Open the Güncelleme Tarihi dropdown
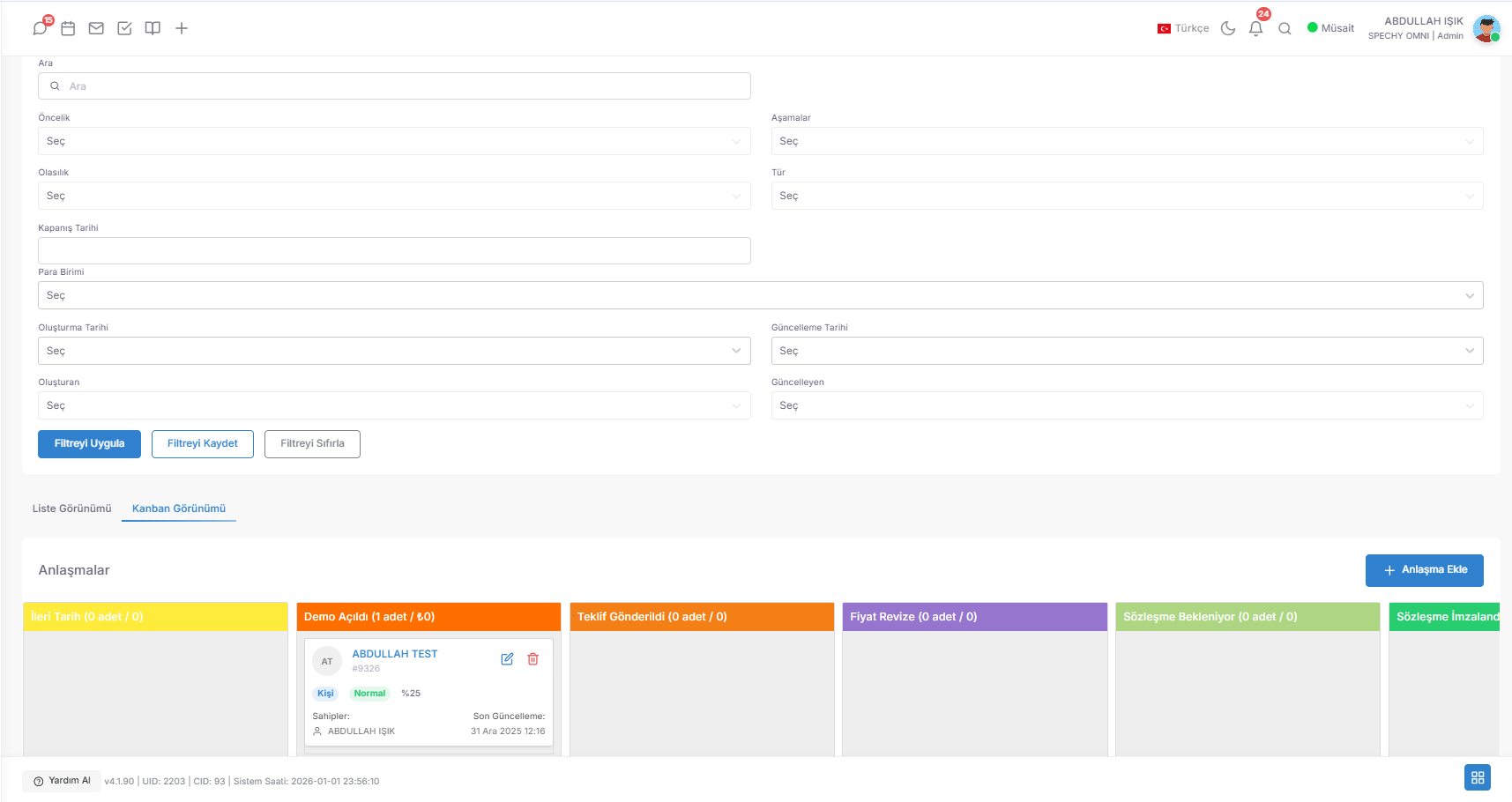The width and height of the screenshot is (1512, 802). 1127,351
